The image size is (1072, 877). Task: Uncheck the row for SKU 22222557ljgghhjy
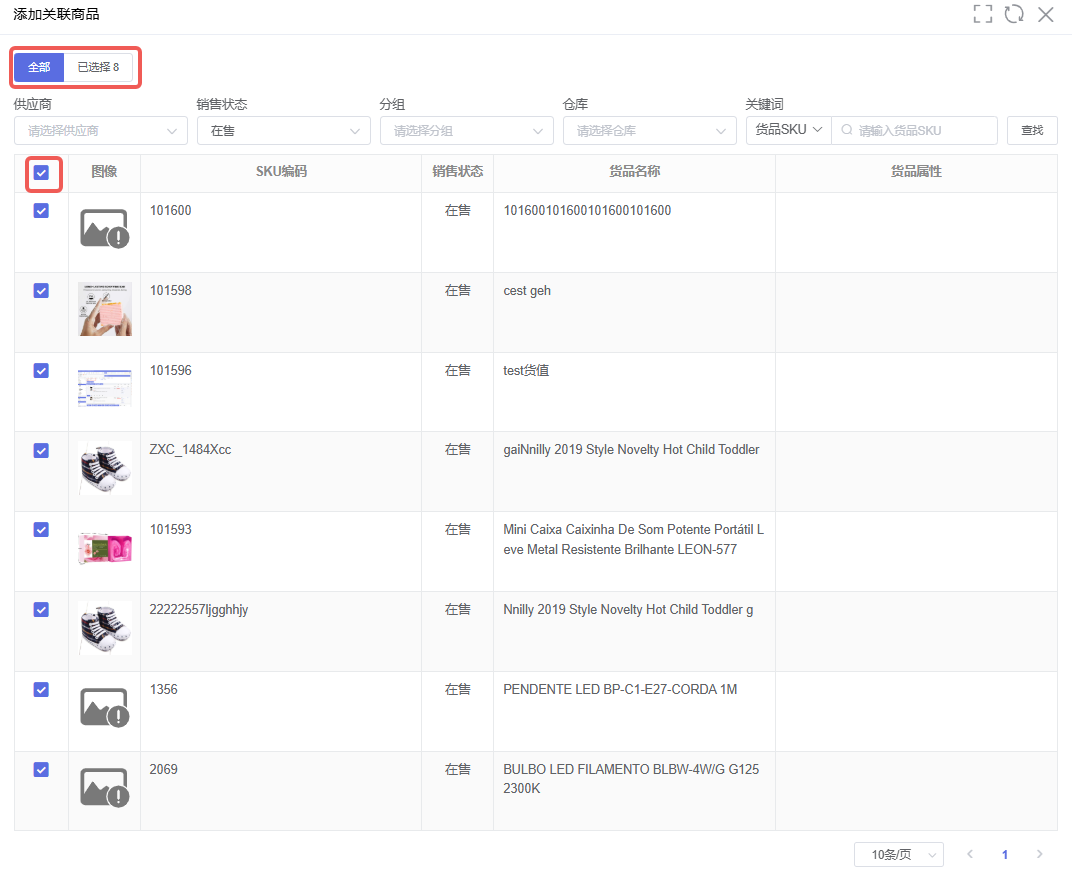(x=41, y=610)
